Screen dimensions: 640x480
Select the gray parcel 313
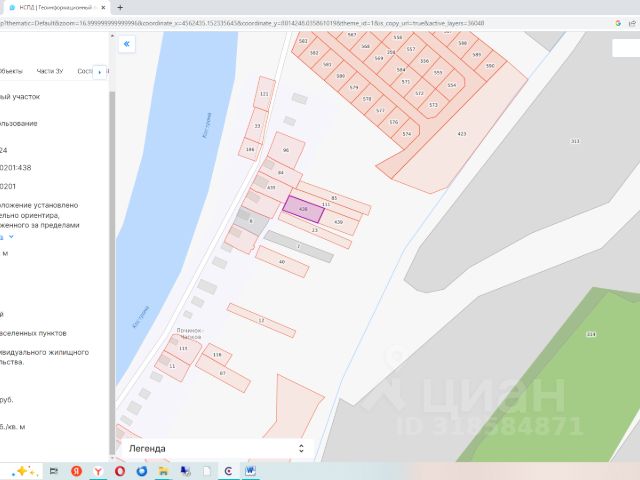click(x=575, y=141)
